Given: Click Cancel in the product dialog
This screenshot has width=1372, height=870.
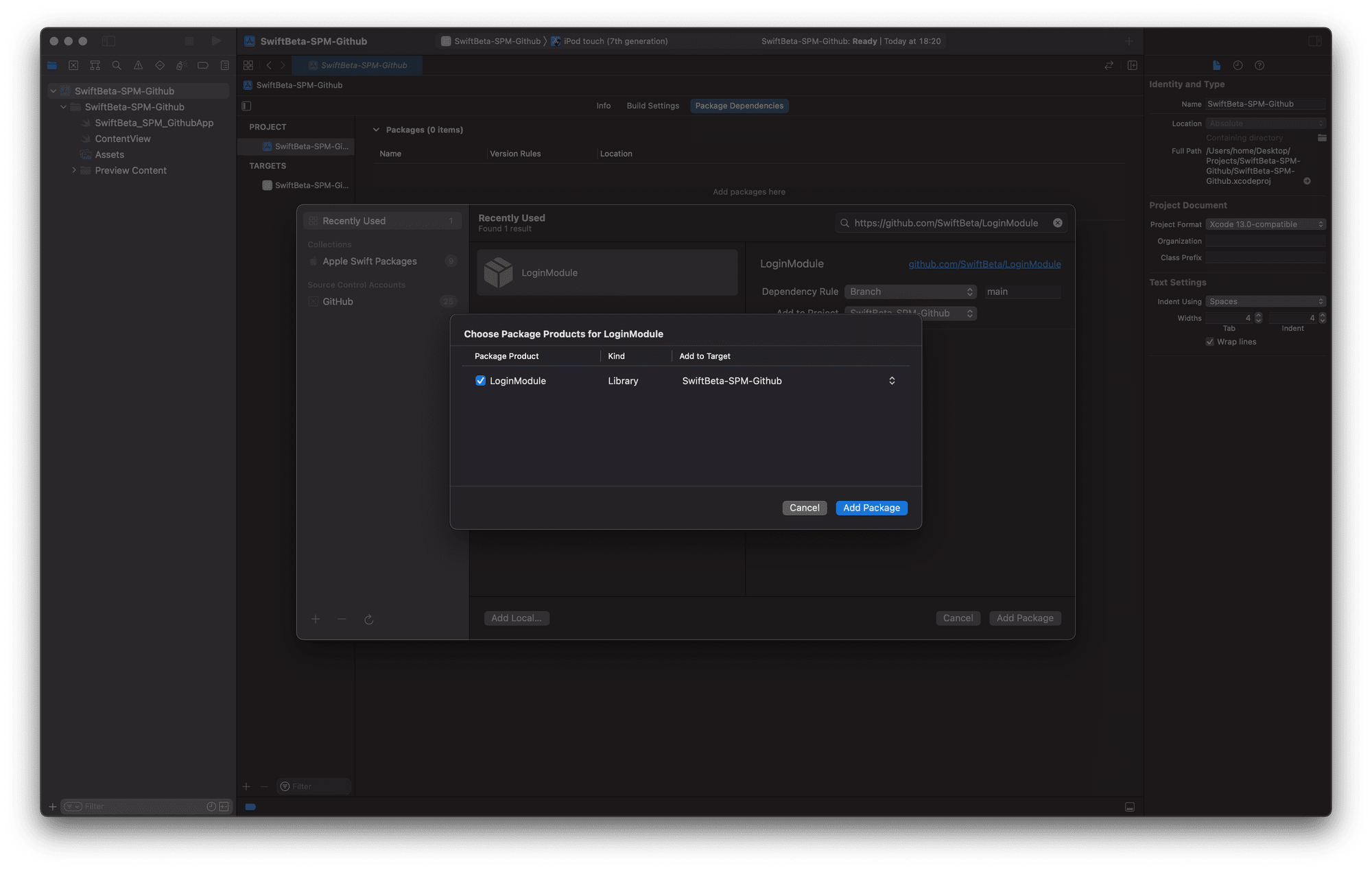Looking at the screenshot, I should point(804,508).
